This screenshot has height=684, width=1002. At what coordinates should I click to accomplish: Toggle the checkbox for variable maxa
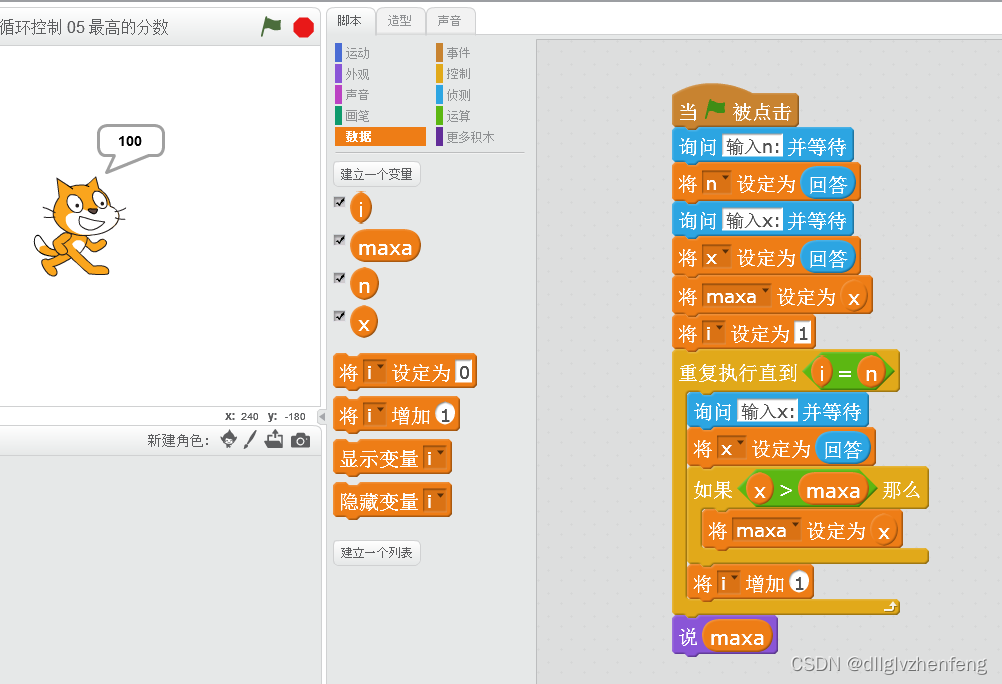click(339, 240)
